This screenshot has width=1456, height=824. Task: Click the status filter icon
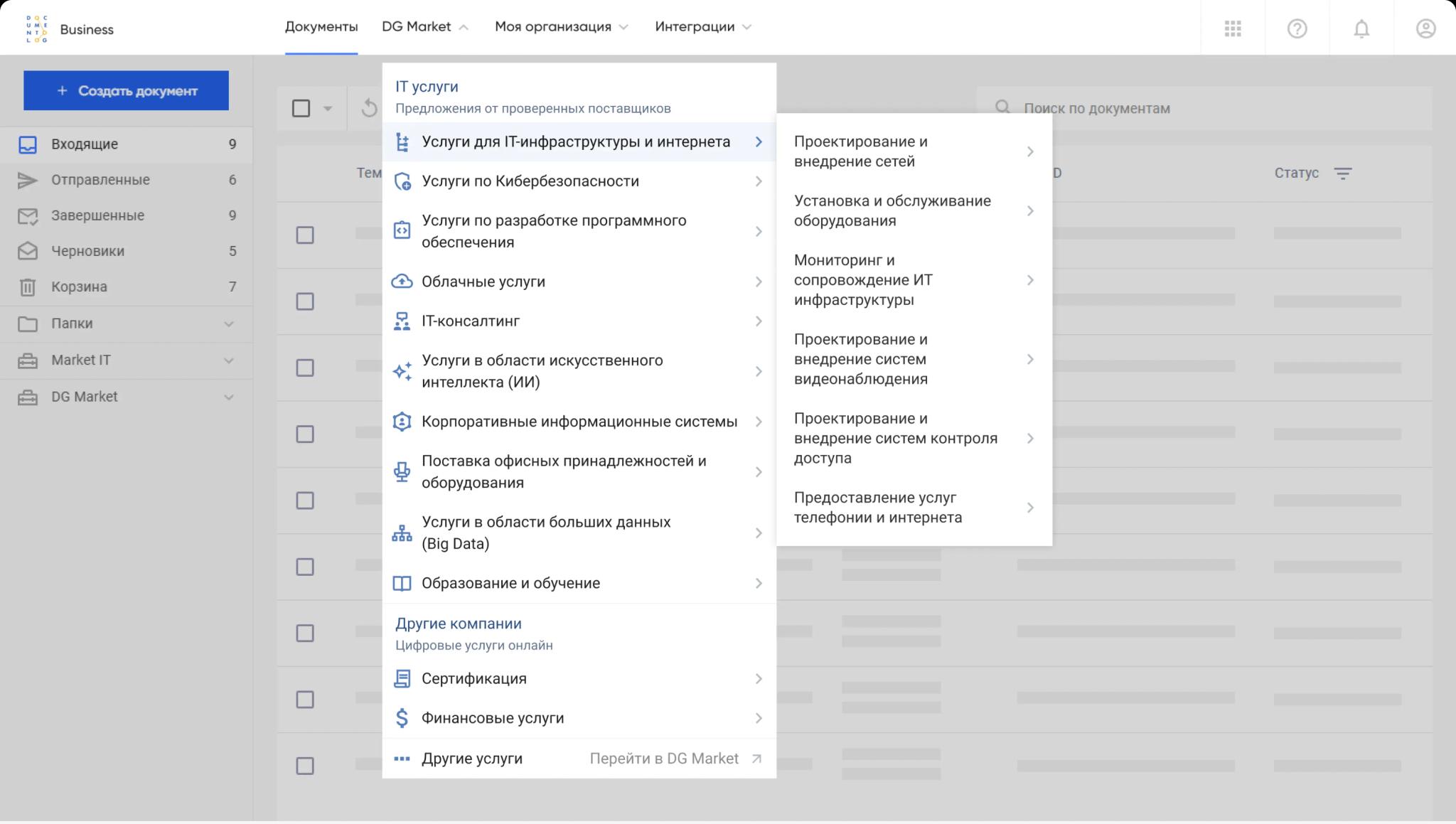[x=1342, y=173]
